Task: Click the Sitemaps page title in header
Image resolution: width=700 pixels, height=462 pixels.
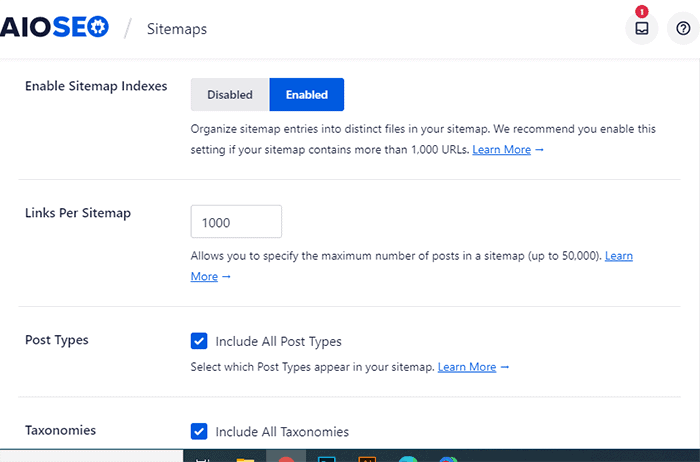Action: tap(177, 29)
